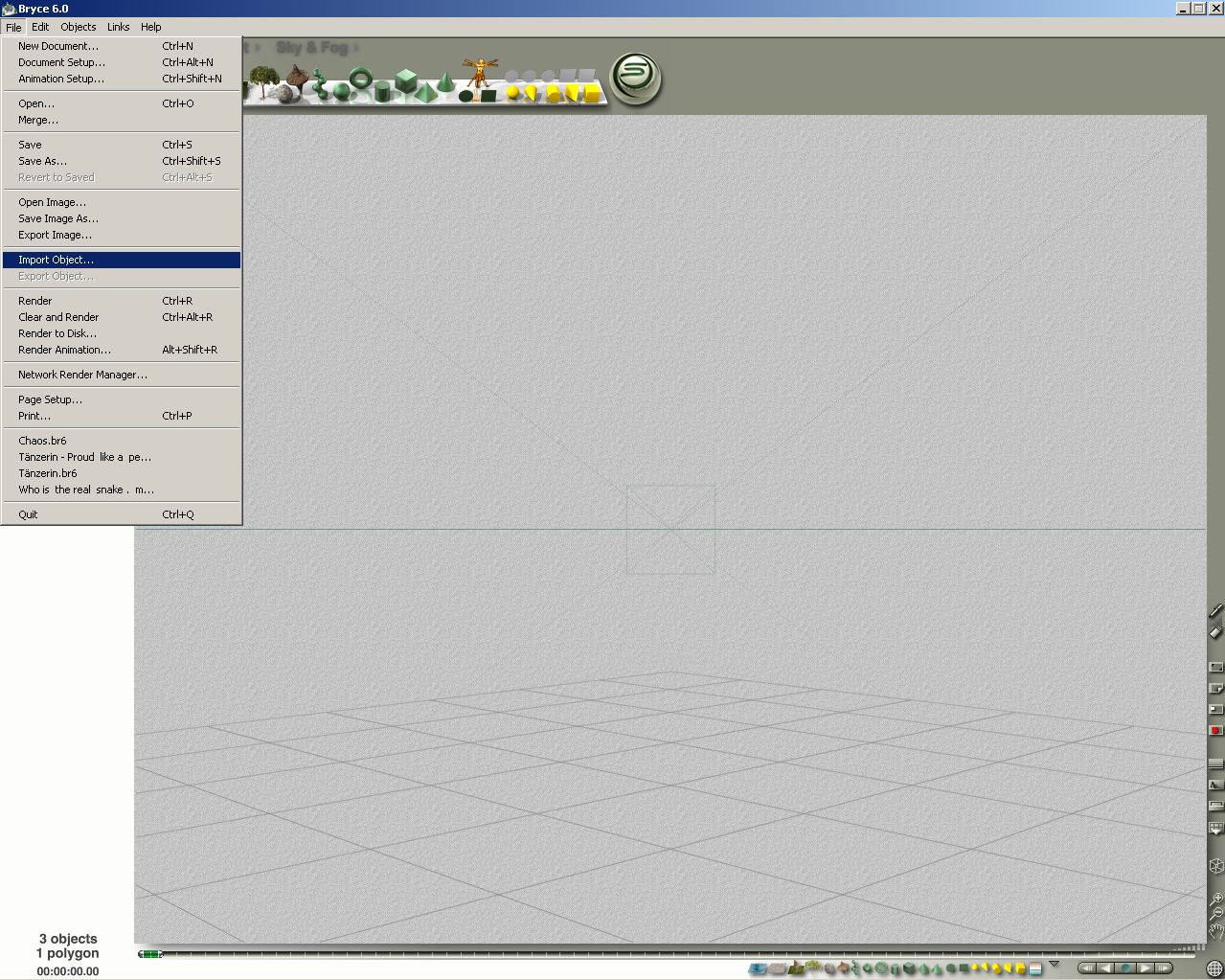The image size is (1225, 980).
Task: Toggle the striped background paper button
Action: coord(1215,763)
